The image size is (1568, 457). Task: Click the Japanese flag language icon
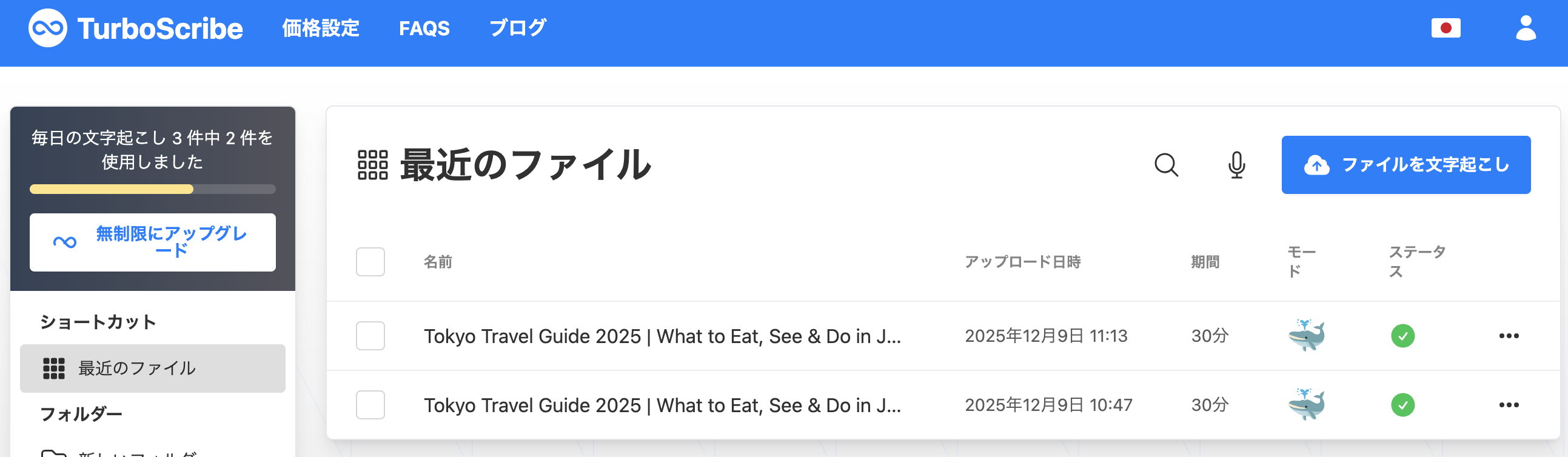[x=1446, y=27]
